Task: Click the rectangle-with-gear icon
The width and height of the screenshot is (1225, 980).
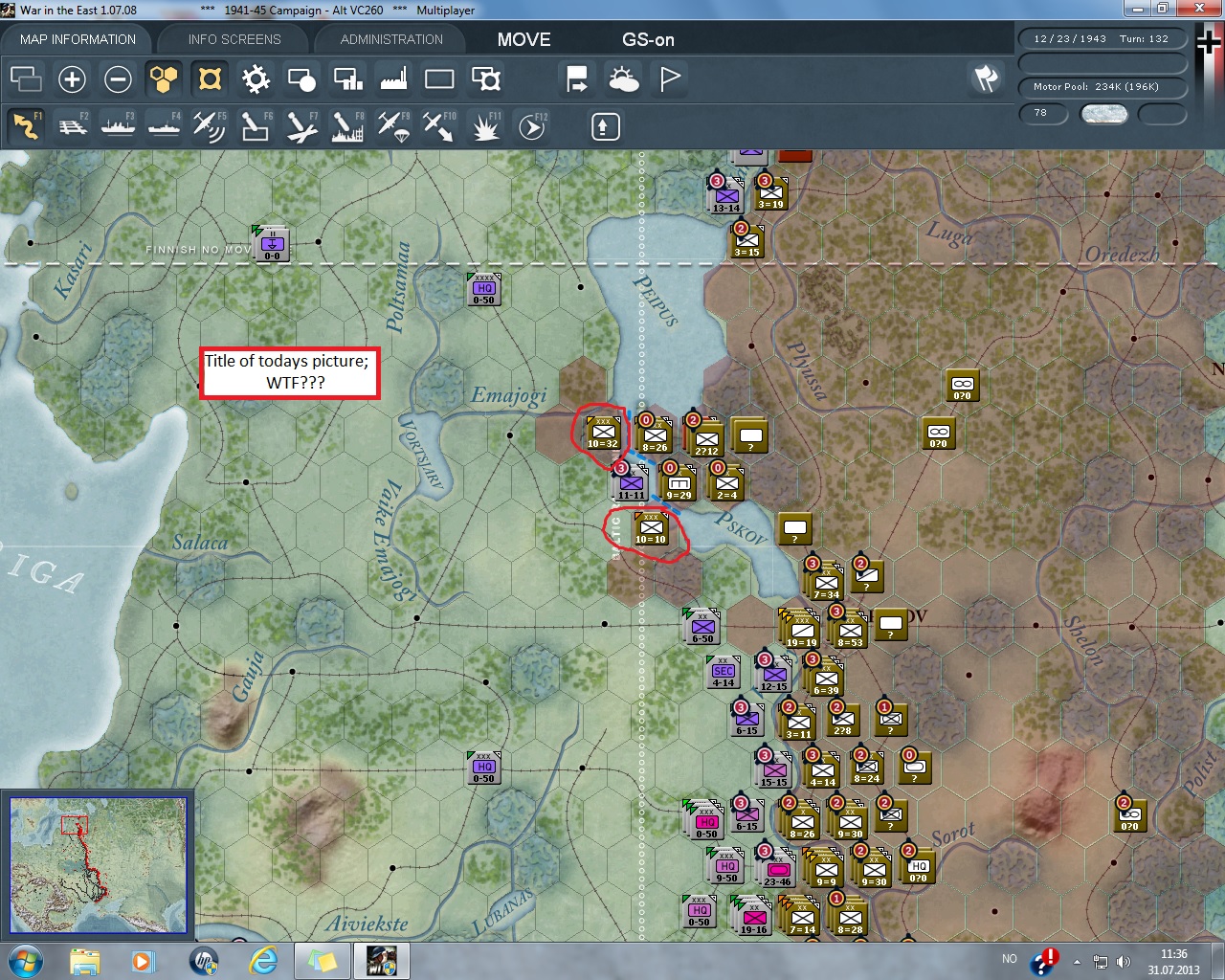Action: pos(486,78)
